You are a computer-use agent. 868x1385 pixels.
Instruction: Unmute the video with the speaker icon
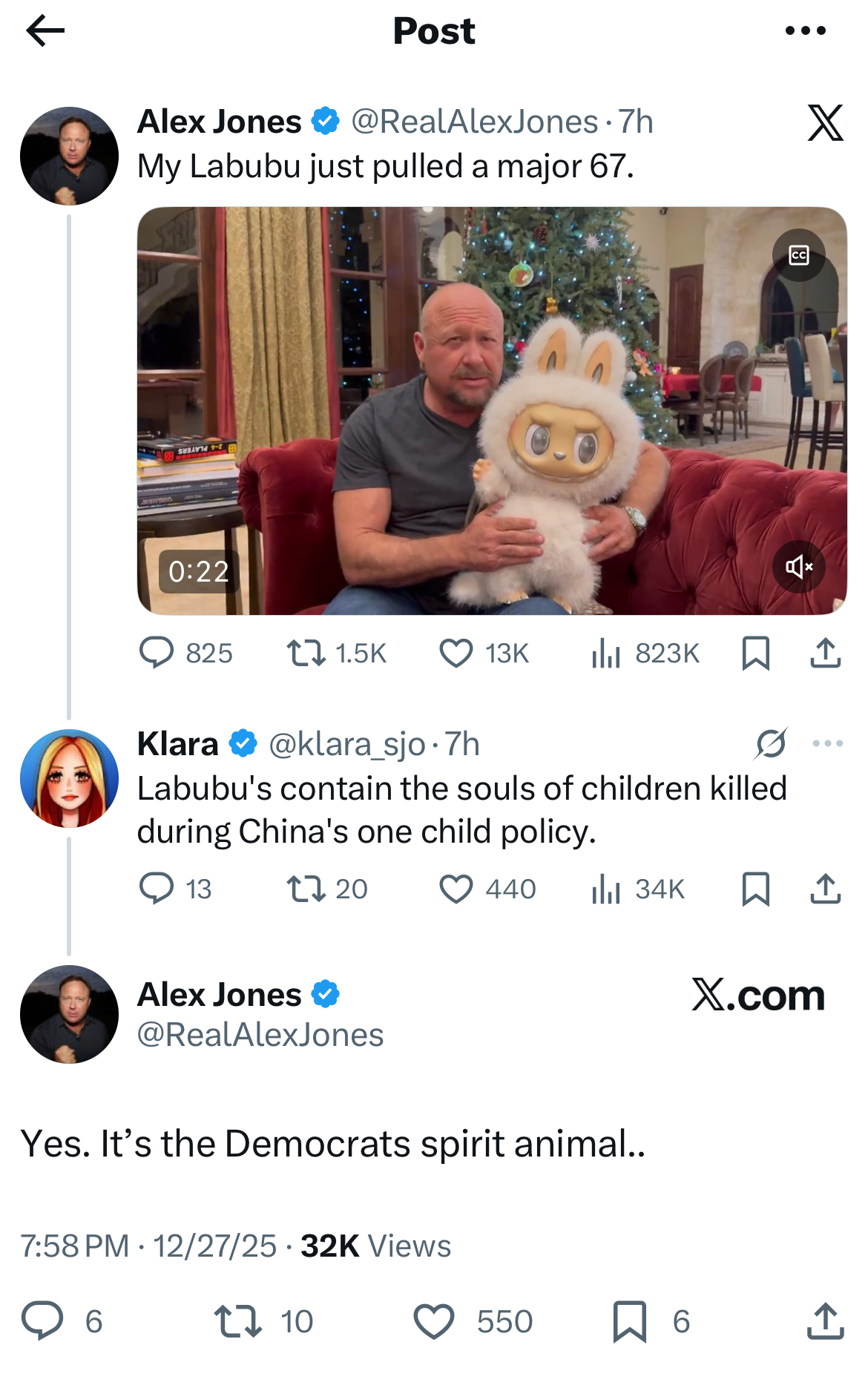pyautogui.click(x=798, y=568)
